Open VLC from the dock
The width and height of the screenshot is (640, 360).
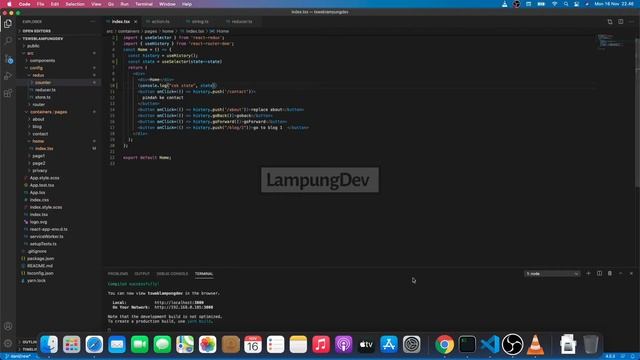pos(535,344)
